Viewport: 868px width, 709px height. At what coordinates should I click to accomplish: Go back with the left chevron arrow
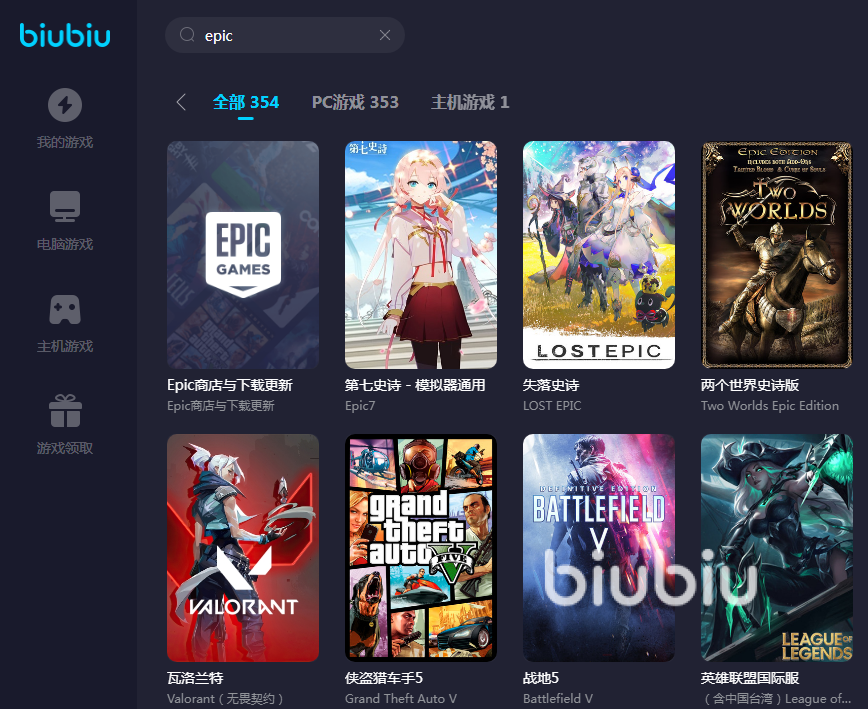180,102
